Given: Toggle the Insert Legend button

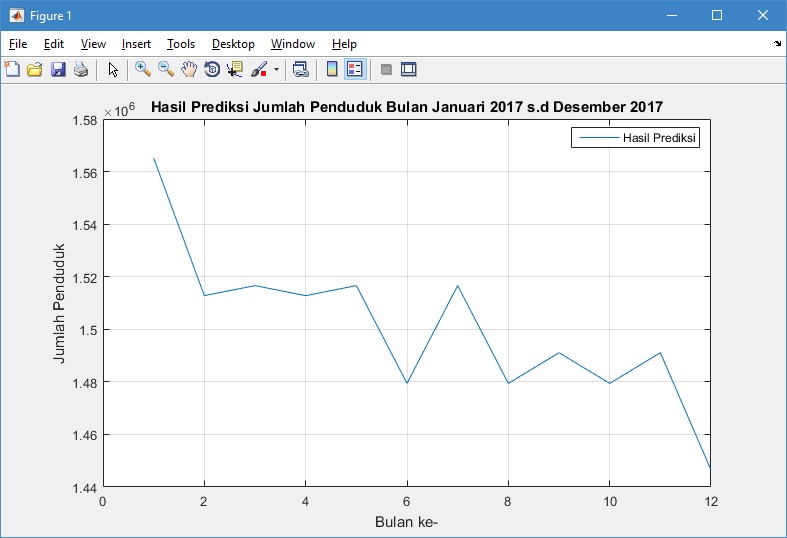Looking at the screenshot, I should coord(355,69).
